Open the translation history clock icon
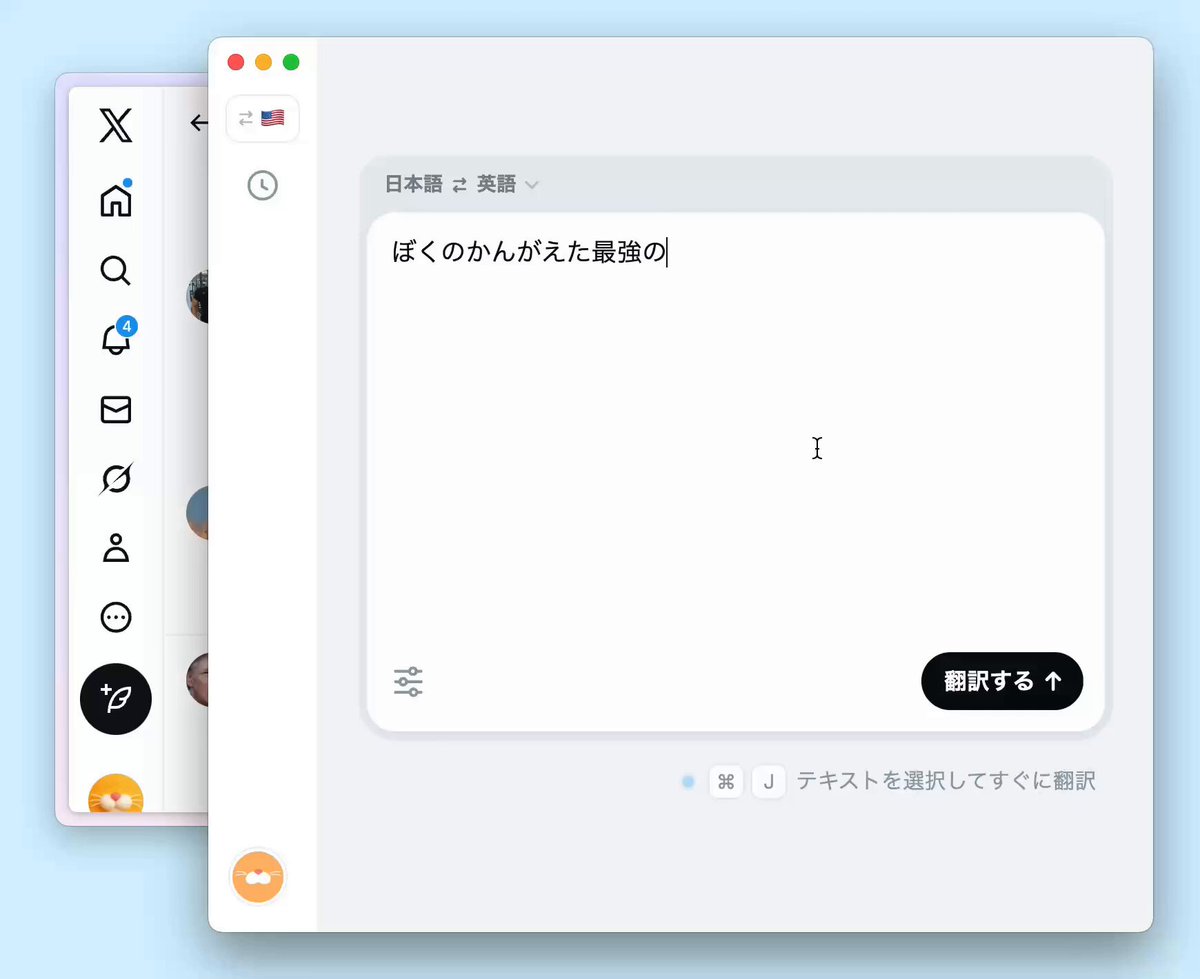The height and width of the screenshot is (979, 1200). [263, 185]
